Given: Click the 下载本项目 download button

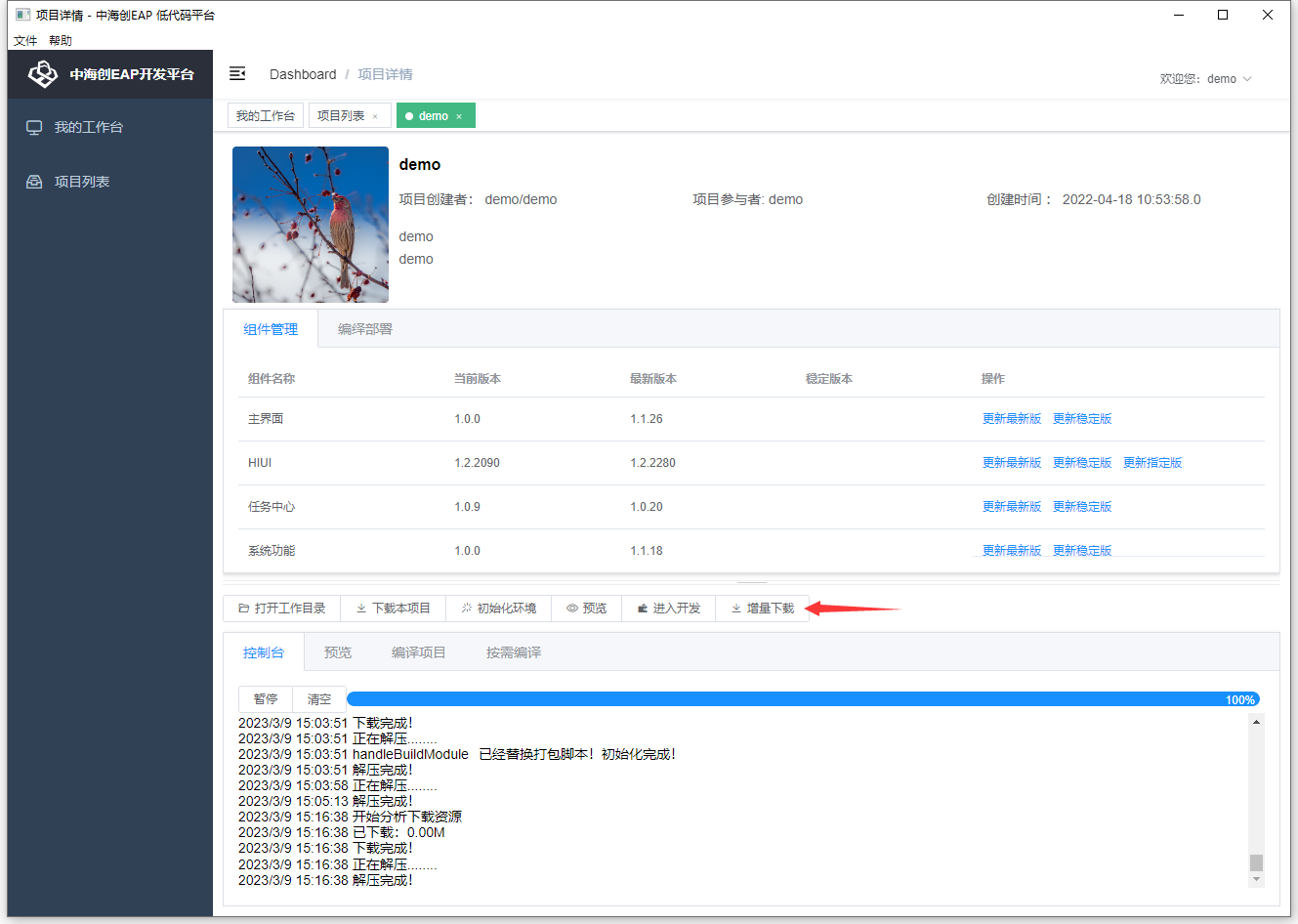Looking at the screenshot, I should pos(393,609).
